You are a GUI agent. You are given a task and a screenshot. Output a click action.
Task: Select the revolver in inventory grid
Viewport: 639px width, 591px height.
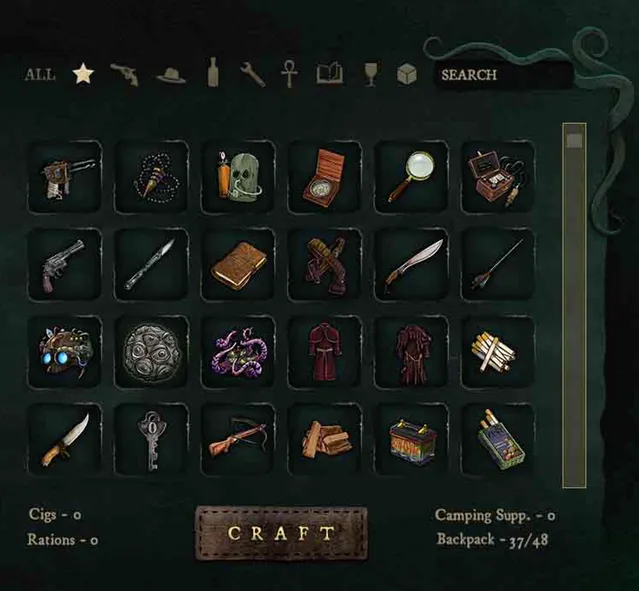click(65, 265)
